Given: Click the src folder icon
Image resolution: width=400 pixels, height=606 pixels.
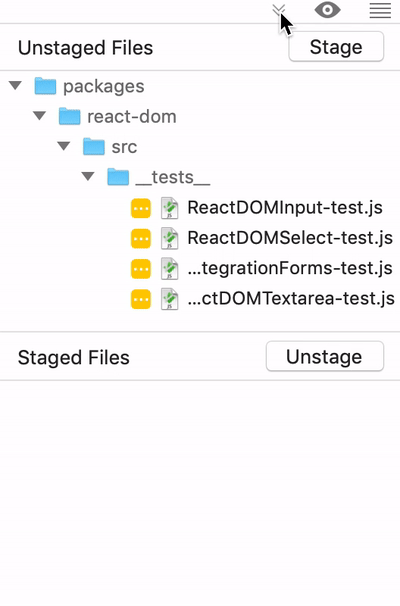Looking at the screenshot, I should pos(94,146).
